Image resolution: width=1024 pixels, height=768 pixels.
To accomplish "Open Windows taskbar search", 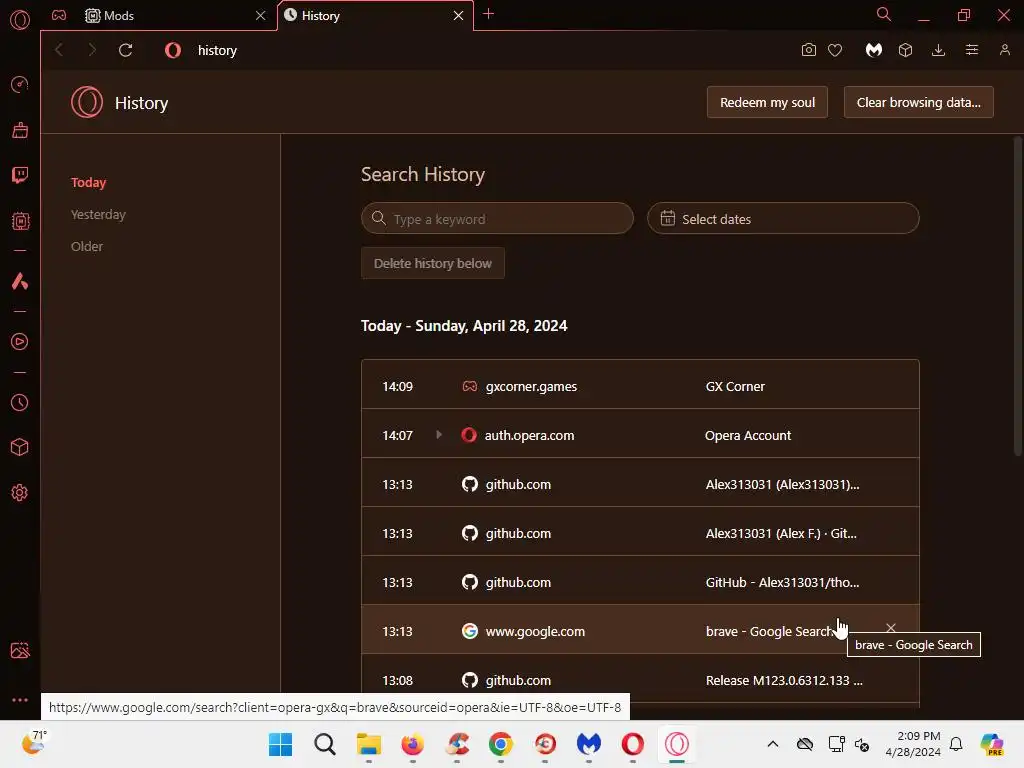I will click(x=325, y=744).
